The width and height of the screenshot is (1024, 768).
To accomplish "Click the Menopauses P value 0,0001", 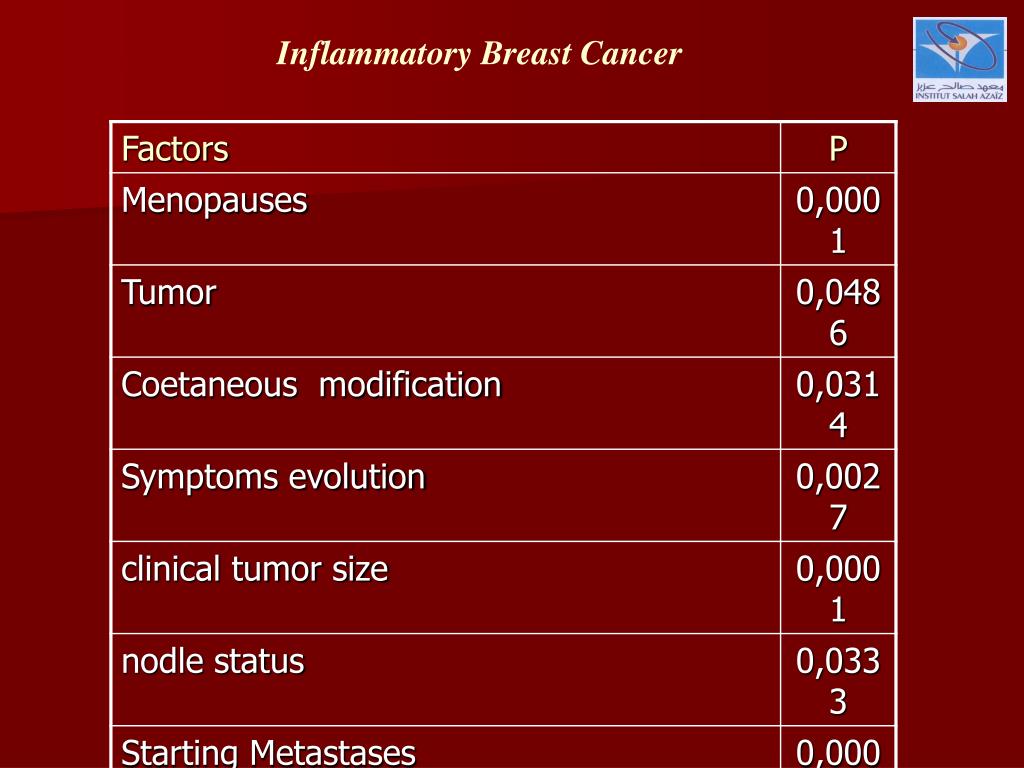I will 838,220.
